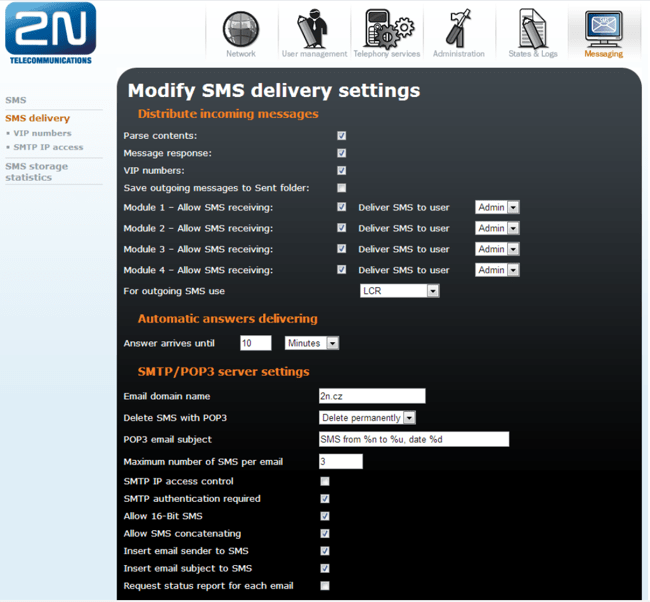Open the Minutes time unit dropdown

click(312, 343)
